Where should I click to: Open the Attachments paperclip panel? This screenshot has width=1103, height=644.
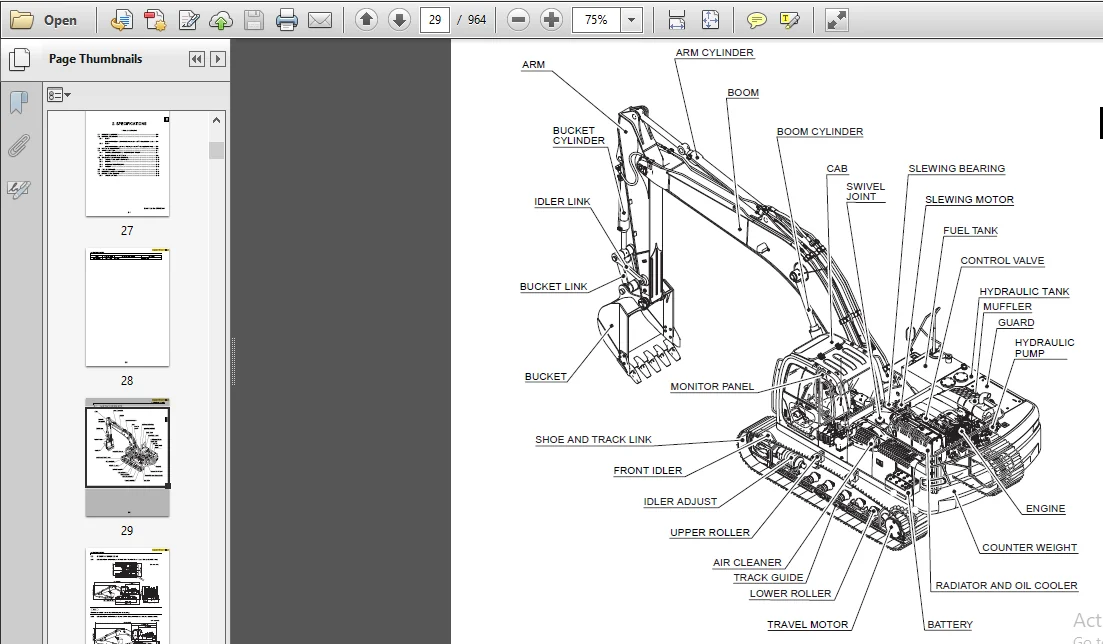[19, 146]
